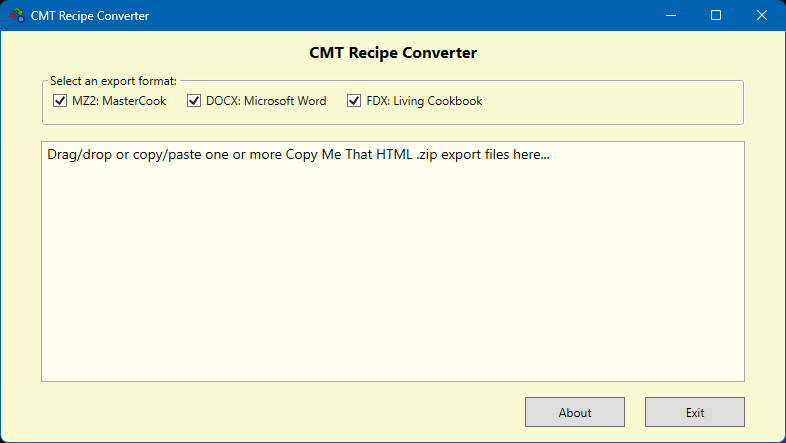Click the bottom edge of the drop area

(393, 379)
